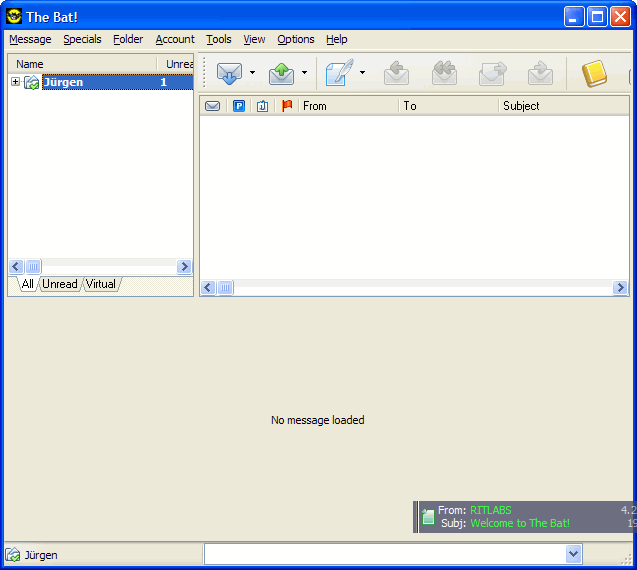Viewport: 637px width, 570px height.
Task: Click the Jürgen status bar account icon
Action: (x=13, y=555)
